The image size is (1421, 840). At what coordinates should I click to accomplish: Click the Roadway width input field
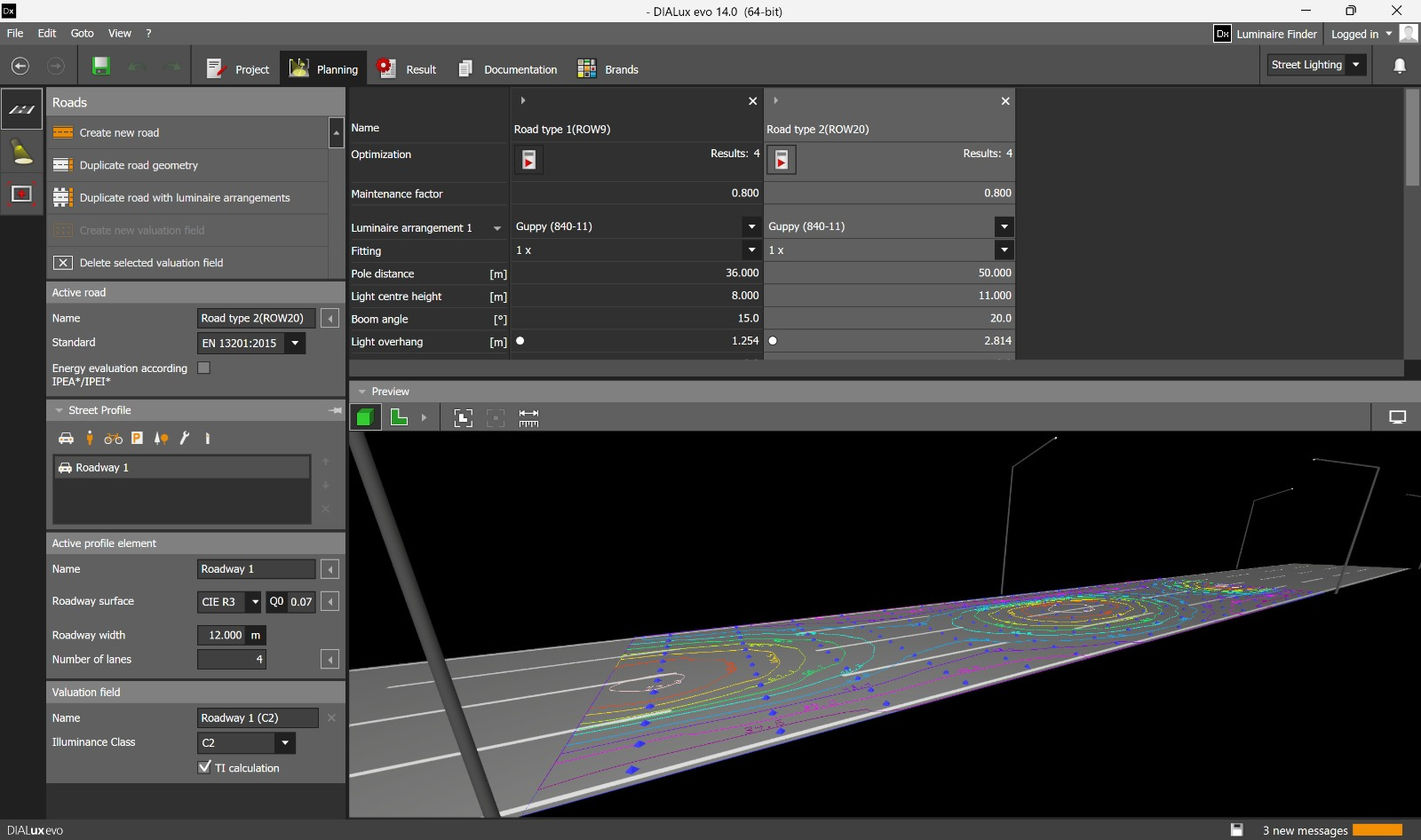coord(220,635)
